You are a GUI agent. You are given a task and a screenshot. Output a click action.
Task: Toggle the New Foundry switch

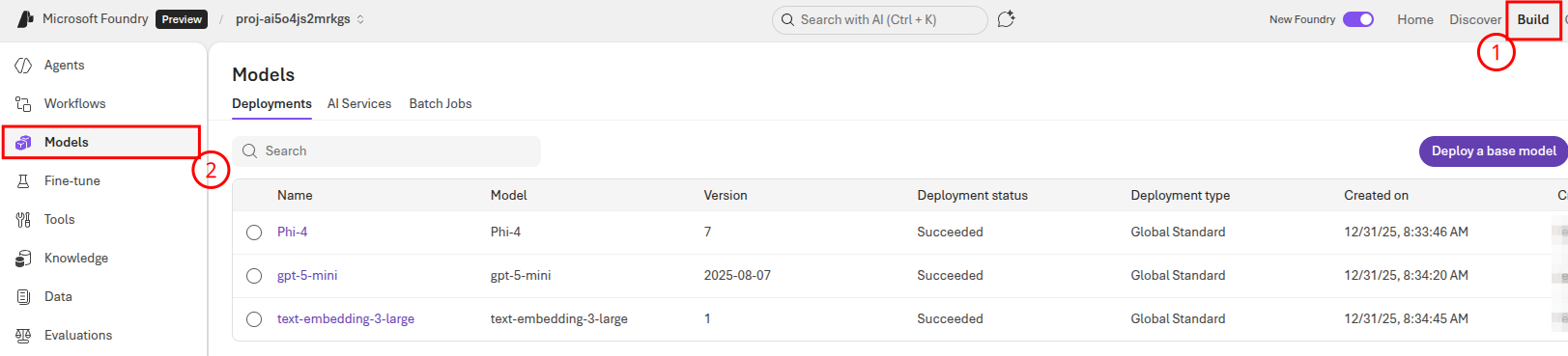point(1358,19)
